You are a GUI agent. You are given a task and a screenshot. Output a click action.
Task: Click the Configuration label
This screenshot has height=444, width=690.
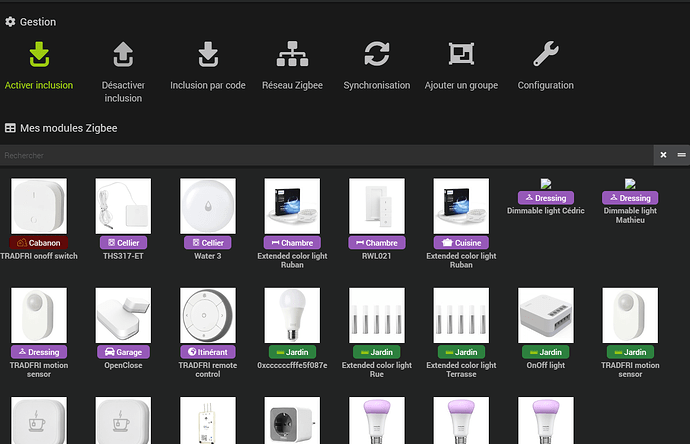546,85
